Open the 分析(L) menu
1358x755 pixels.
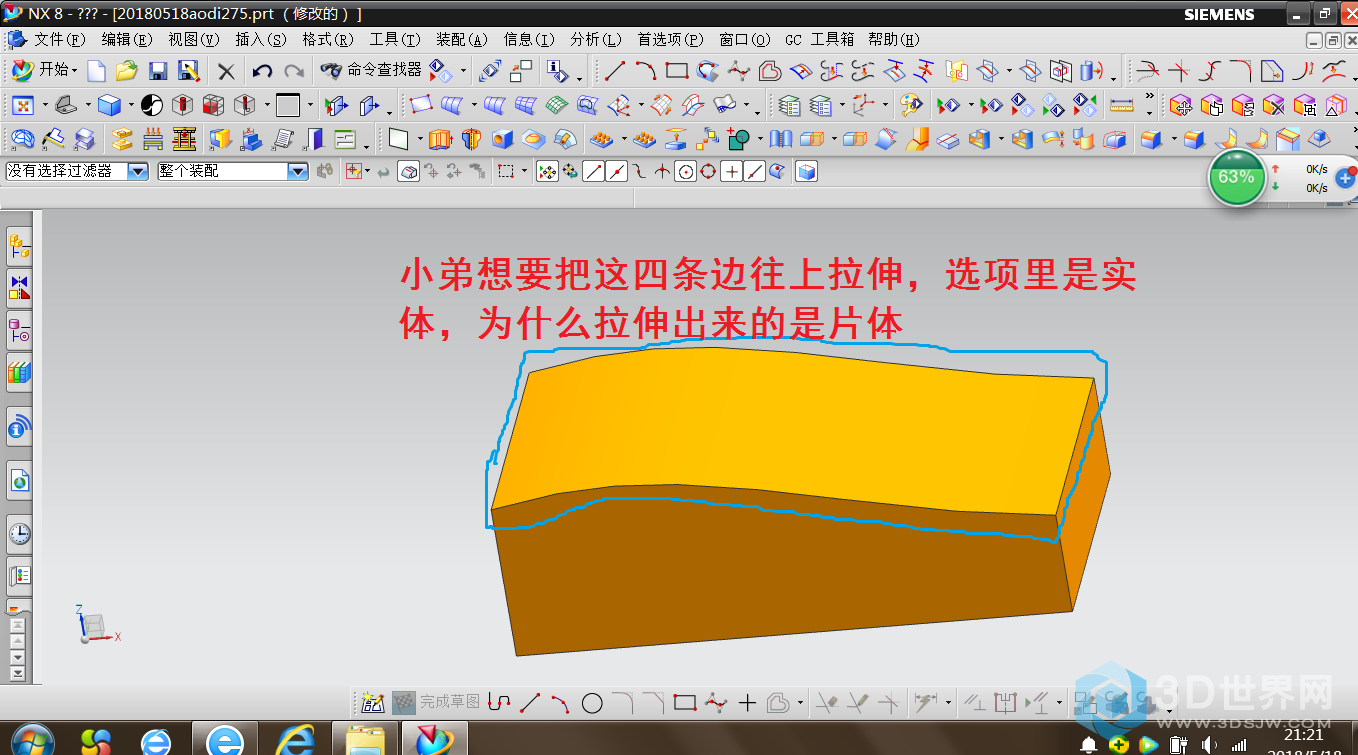point(596,39)
